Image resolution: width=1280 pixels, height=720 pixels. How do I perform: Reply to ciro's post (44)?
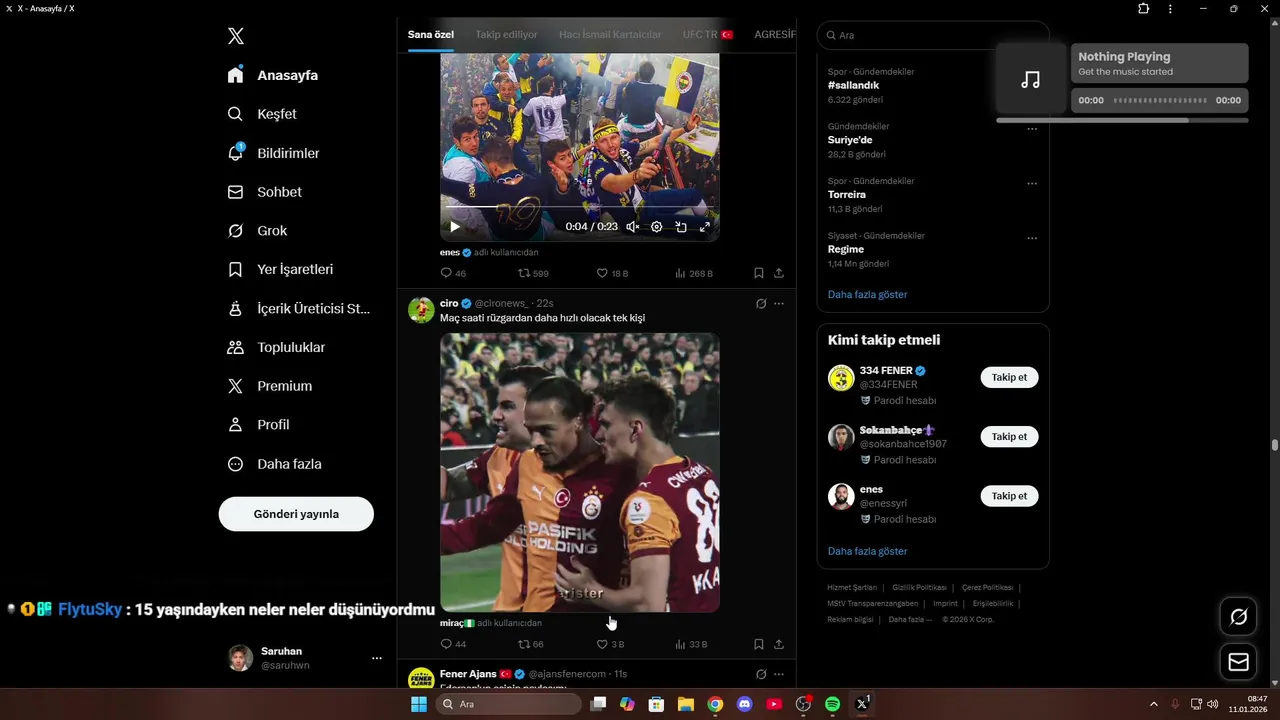tap(453, 645)
